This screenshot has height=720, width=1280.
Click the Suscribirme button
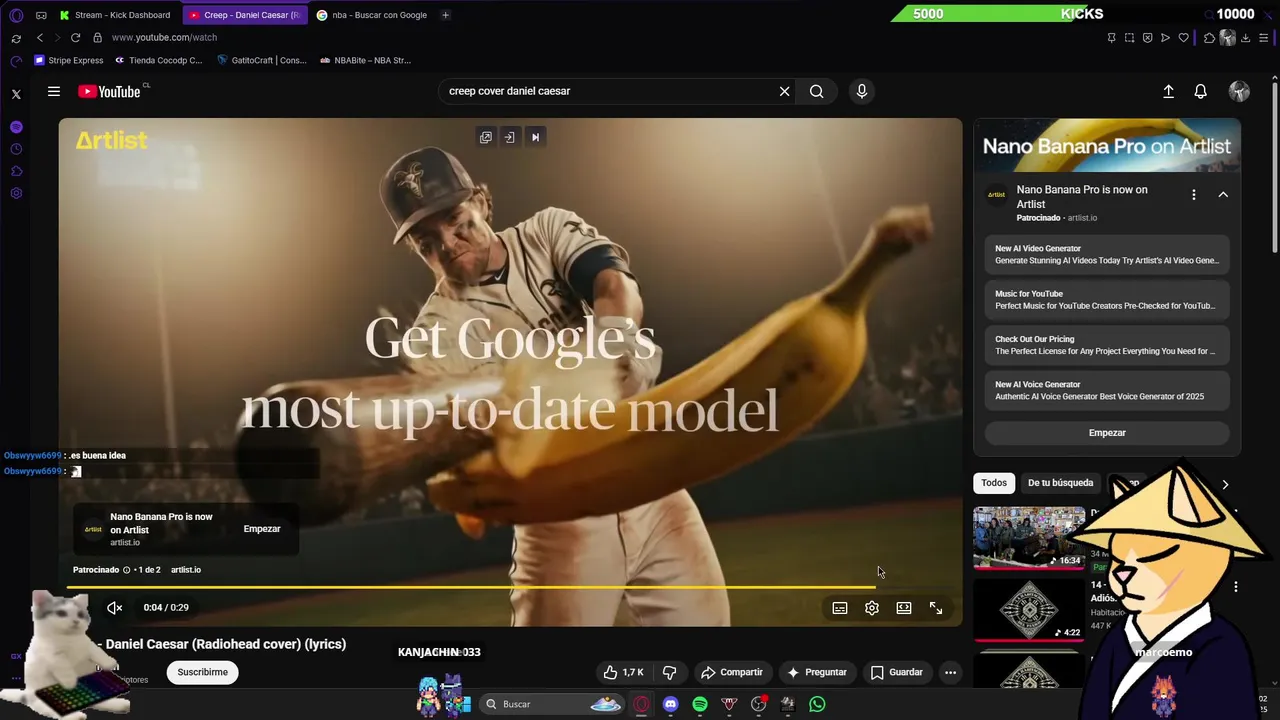(203, 672)
